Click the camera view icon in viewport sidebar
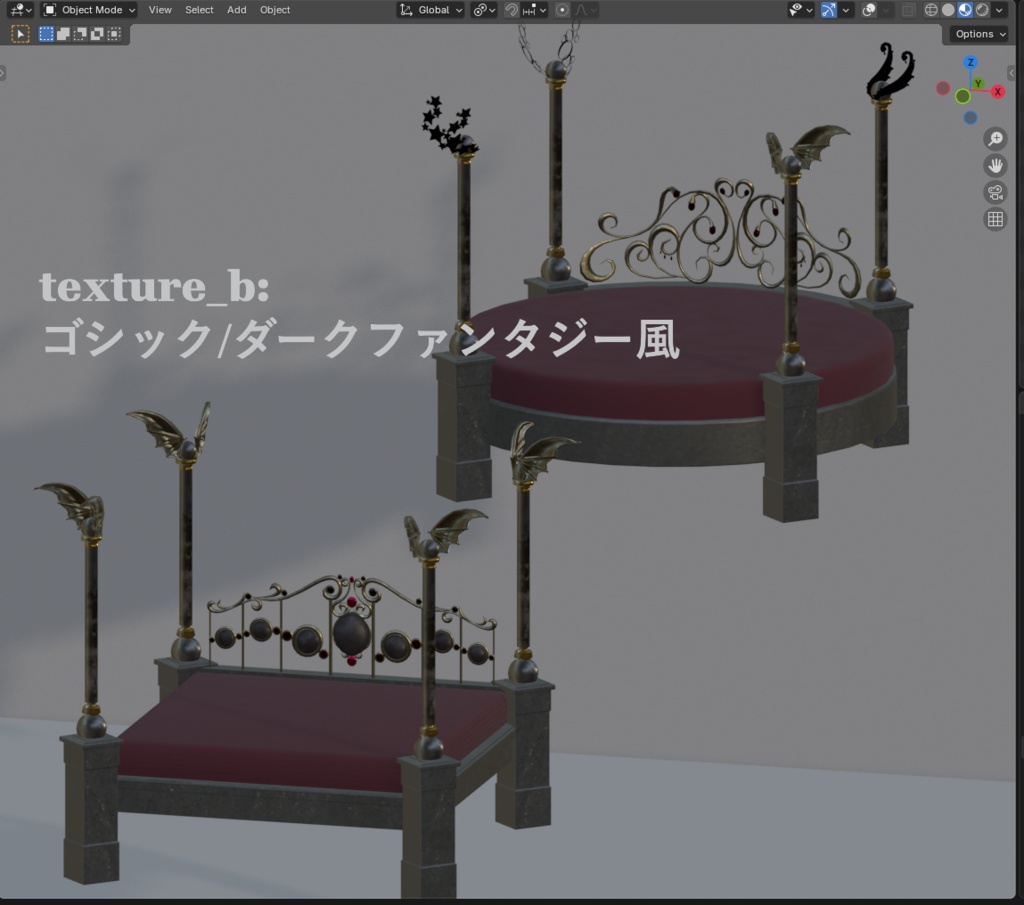The image size is (1024, 905). pos(994,192)
